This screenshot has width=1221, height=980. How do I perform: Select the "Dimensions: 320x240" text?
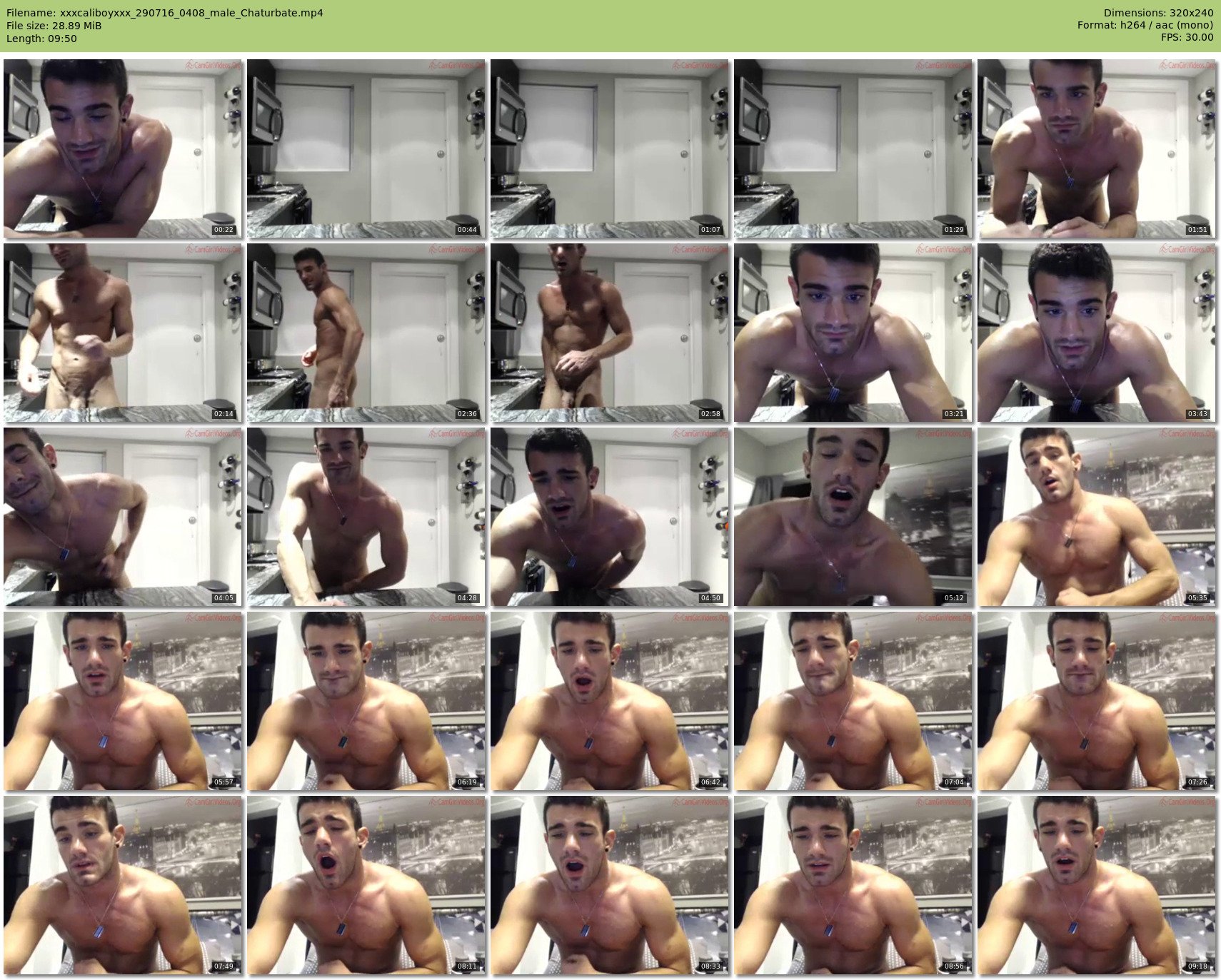(x=1158, y=13)
